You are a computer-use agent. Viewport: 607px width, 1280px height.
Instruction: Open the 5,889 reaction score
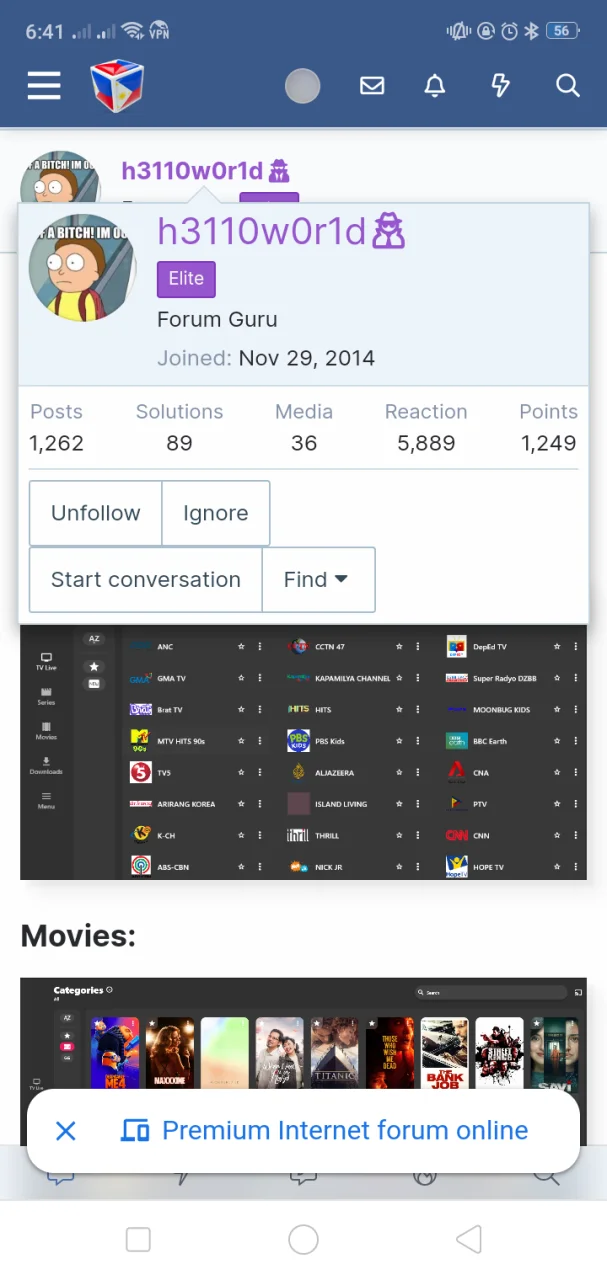pyautogui.click(x=426, y=443)
